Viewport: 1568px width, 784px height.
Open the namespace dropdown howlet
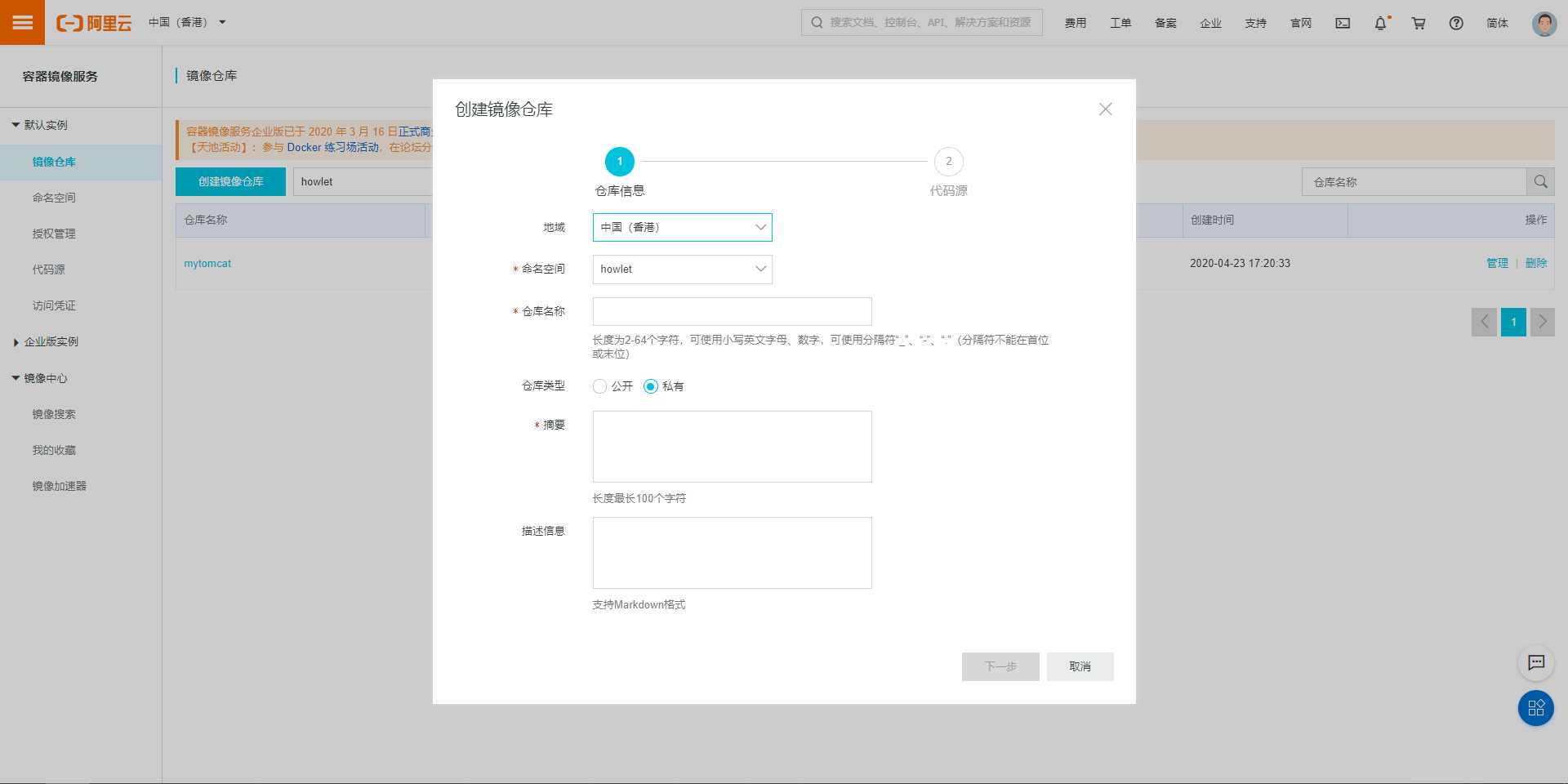(x=682, y=269)
